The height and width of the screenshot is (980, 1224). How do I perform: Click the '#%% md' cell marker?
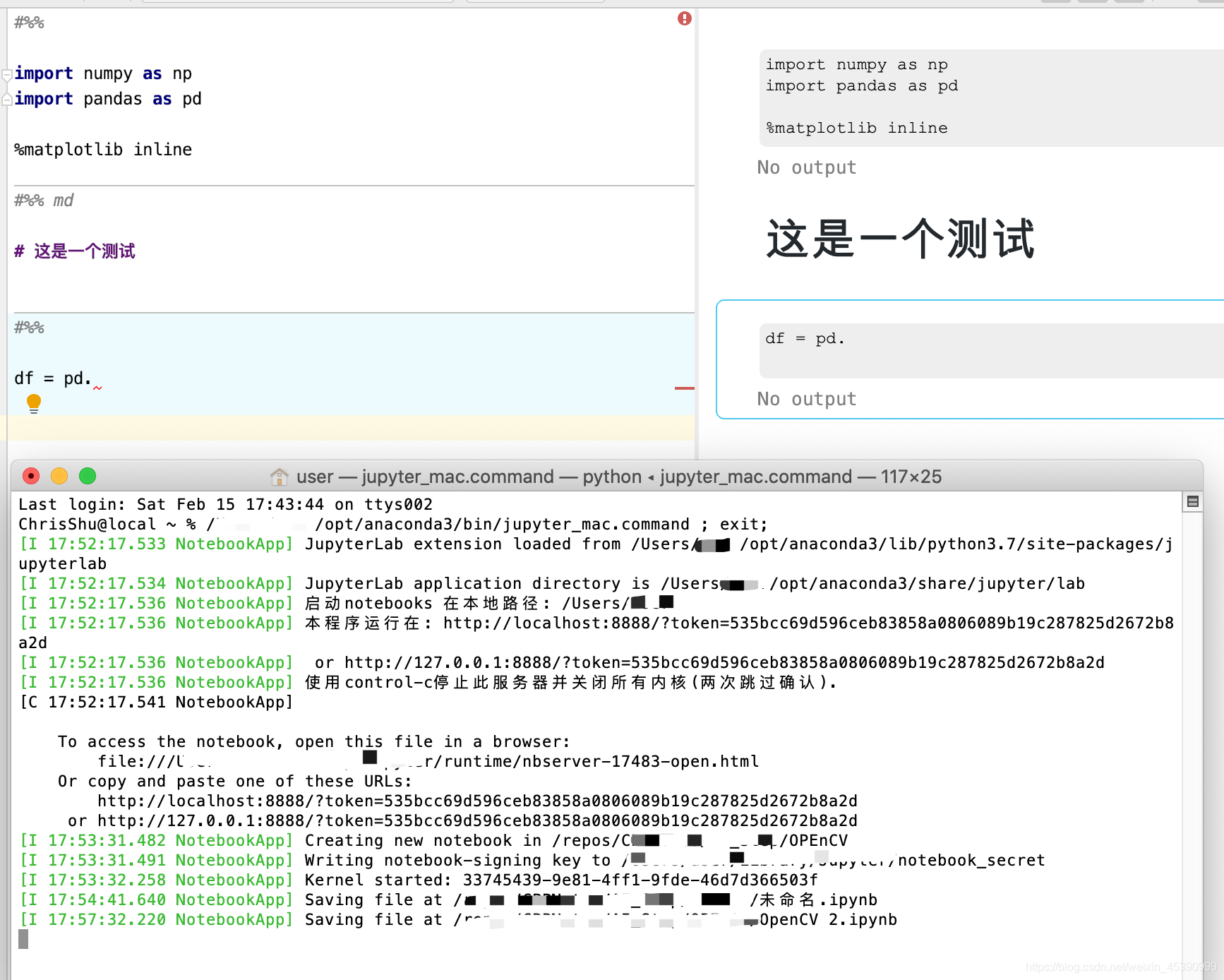(x=44, y=201)
